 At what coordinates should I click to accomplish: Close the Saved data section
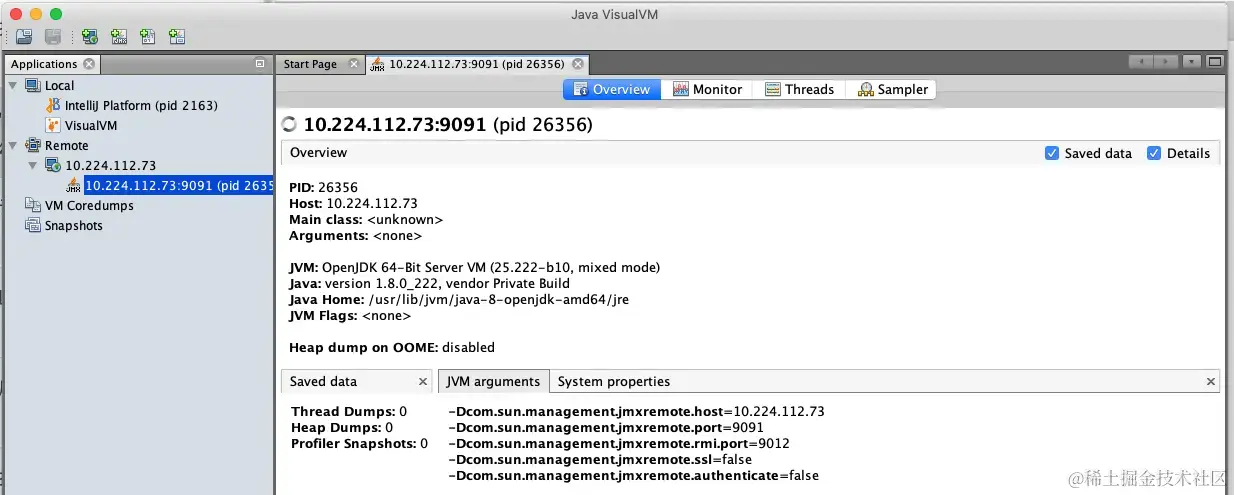pos(423,382)
